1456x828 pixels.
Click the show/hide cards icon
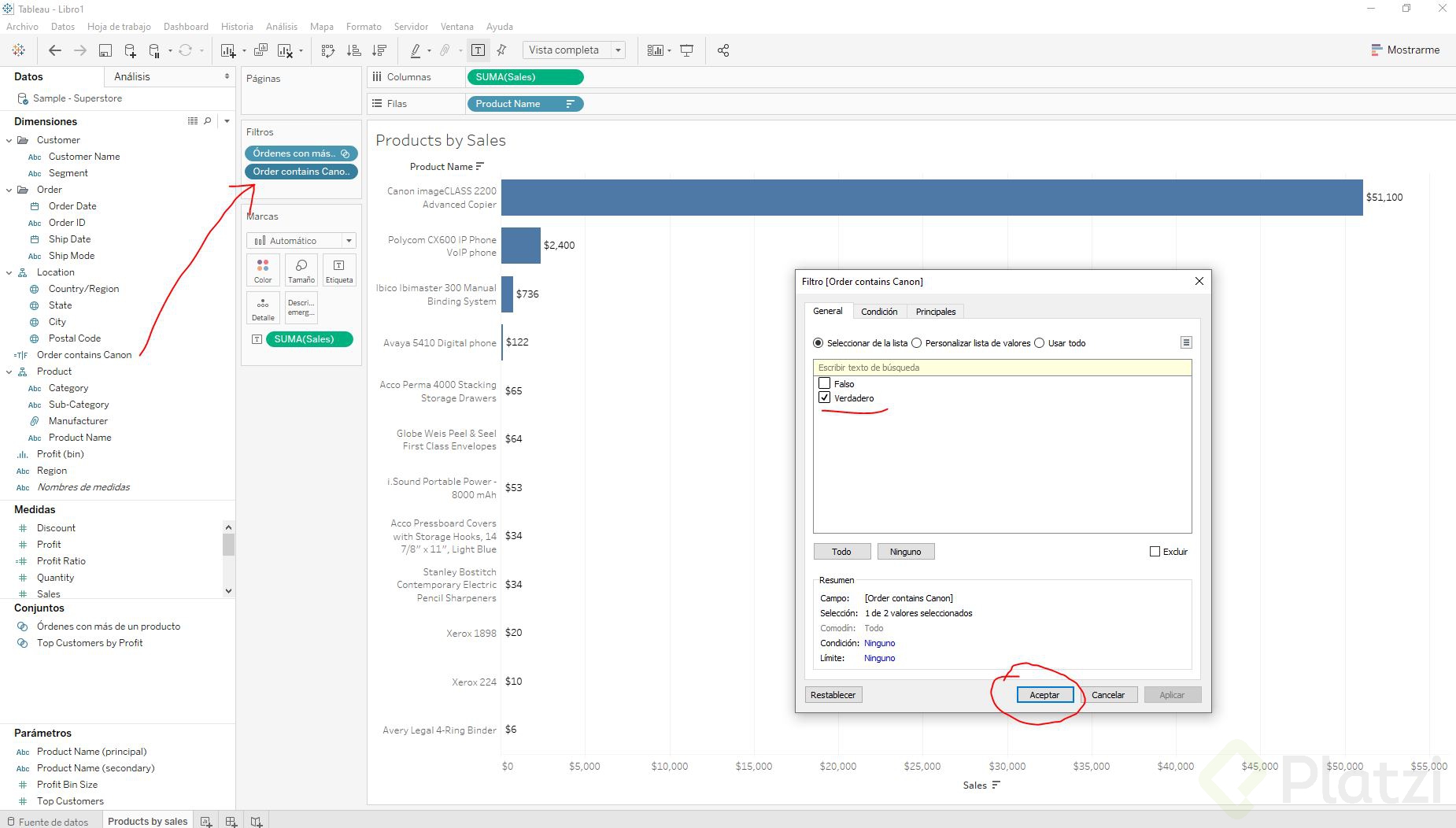coord(655,50)
